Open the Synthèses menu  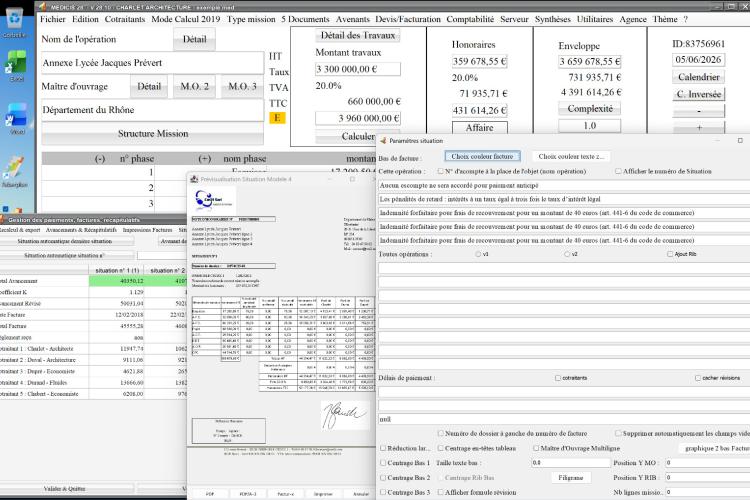coord(552,19)
